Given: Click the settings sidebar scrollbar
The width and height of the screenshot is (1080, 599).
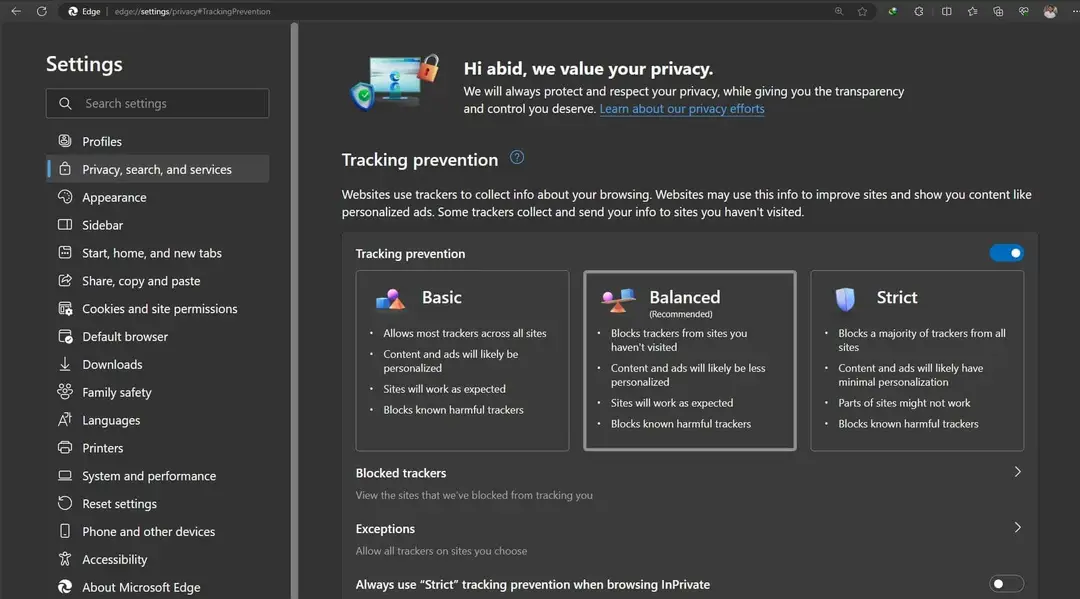Looking at the screenshot, I should click(x=295, y=311).
